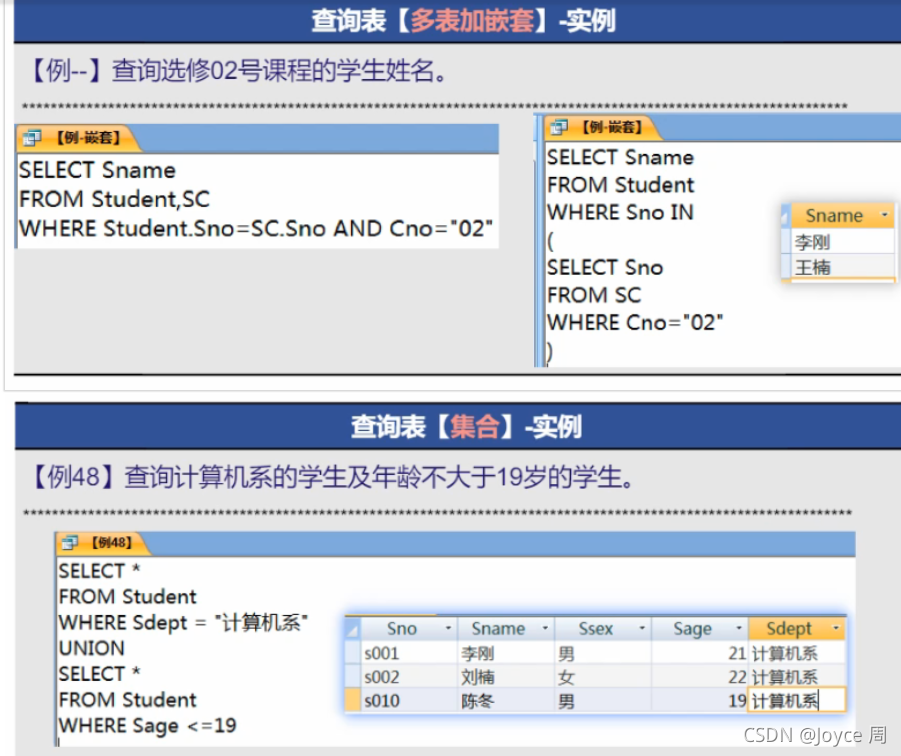Viewport: 901px width, 756px height.
Task: Click row selector beside 王楠 in Sname result
Action: (x=786, y=267)
